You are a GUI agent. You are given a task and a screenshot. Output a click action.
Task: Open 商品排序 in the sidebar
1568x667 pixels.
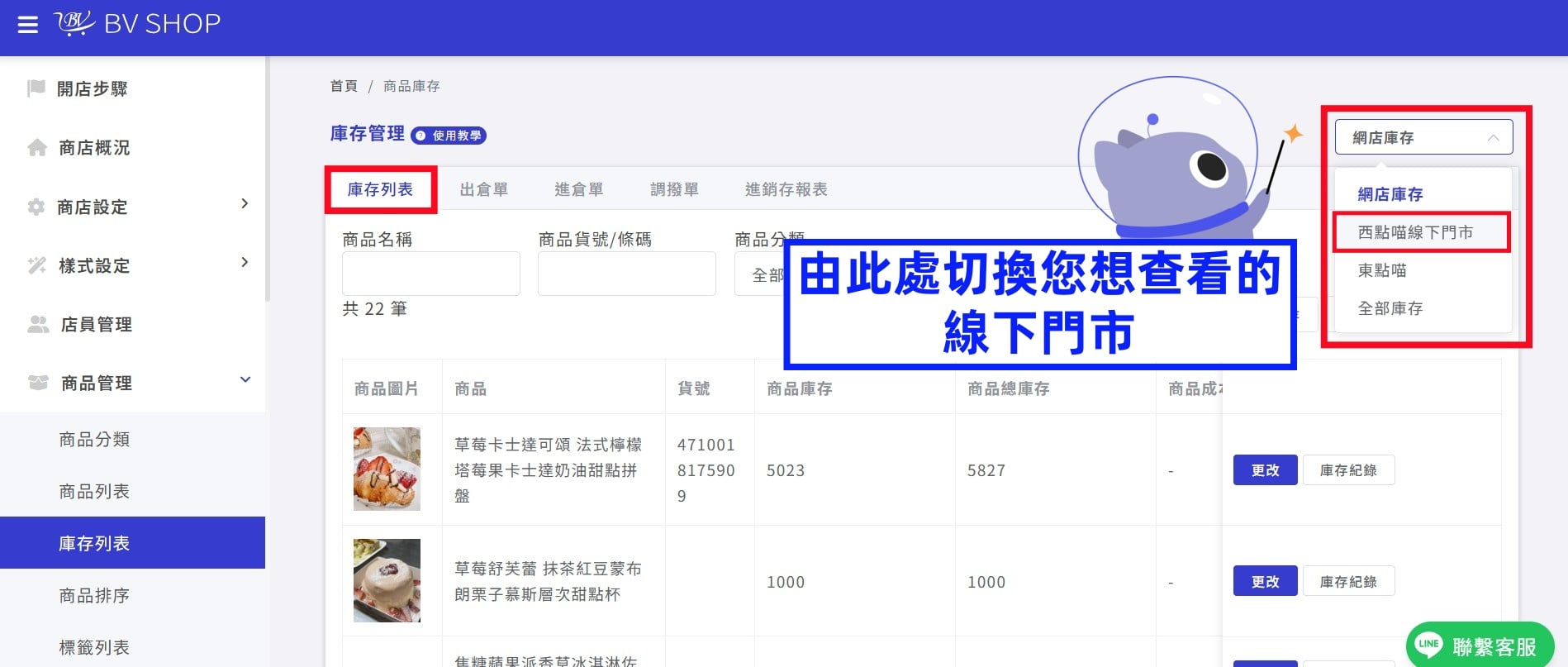click(132, 595)
